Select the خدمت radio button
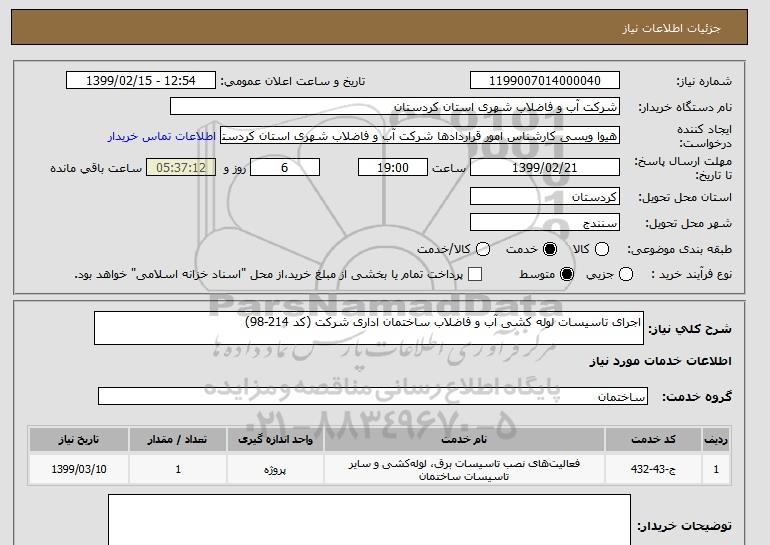This screenshot has width=770, height=545. (550, 249)
